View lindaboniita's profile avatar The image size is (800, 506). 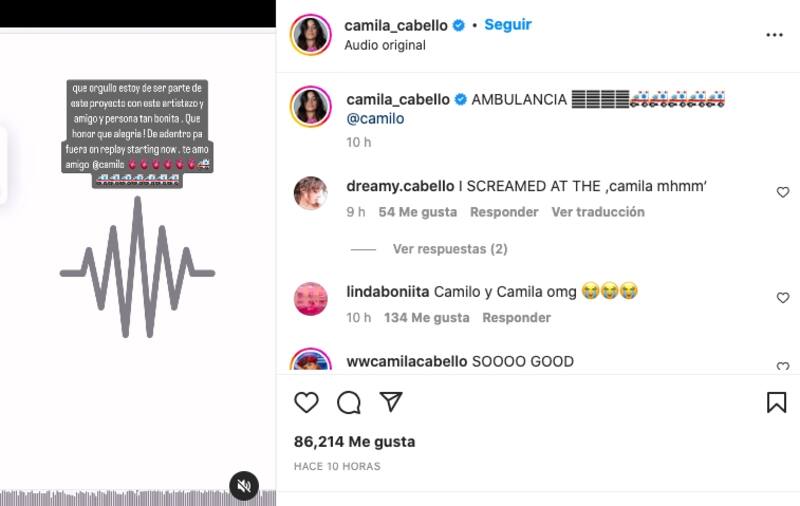coord(311,298)
